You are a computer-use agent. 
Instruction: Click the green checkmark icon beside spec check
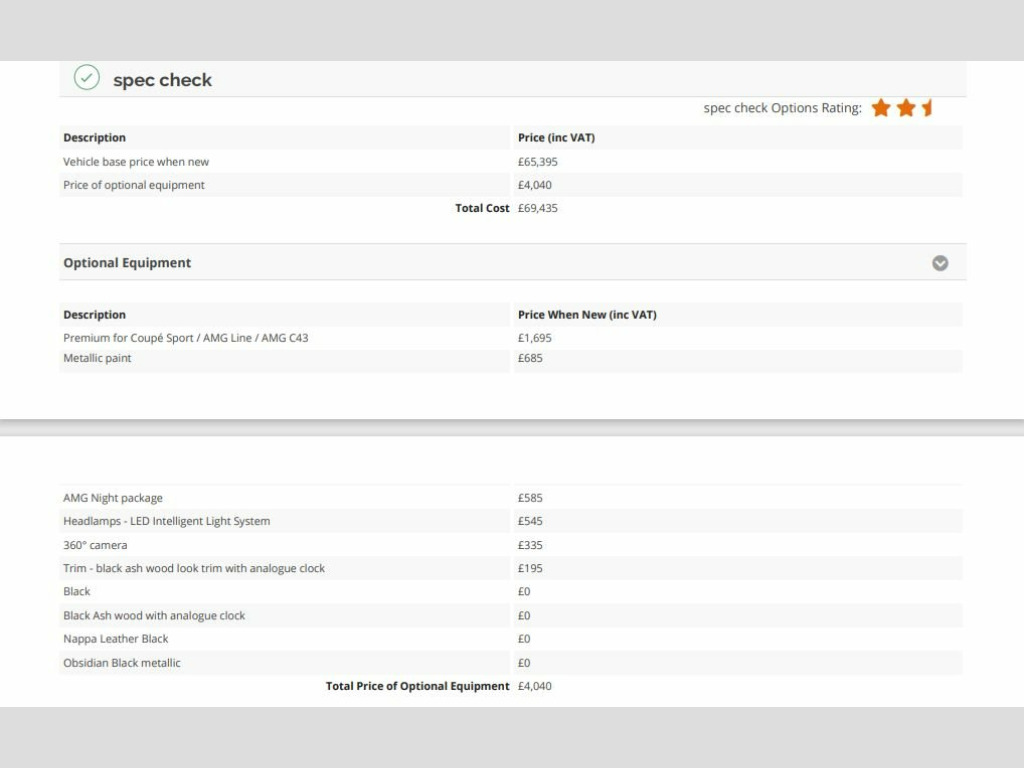pyautogui.click(x=87, y=78)
